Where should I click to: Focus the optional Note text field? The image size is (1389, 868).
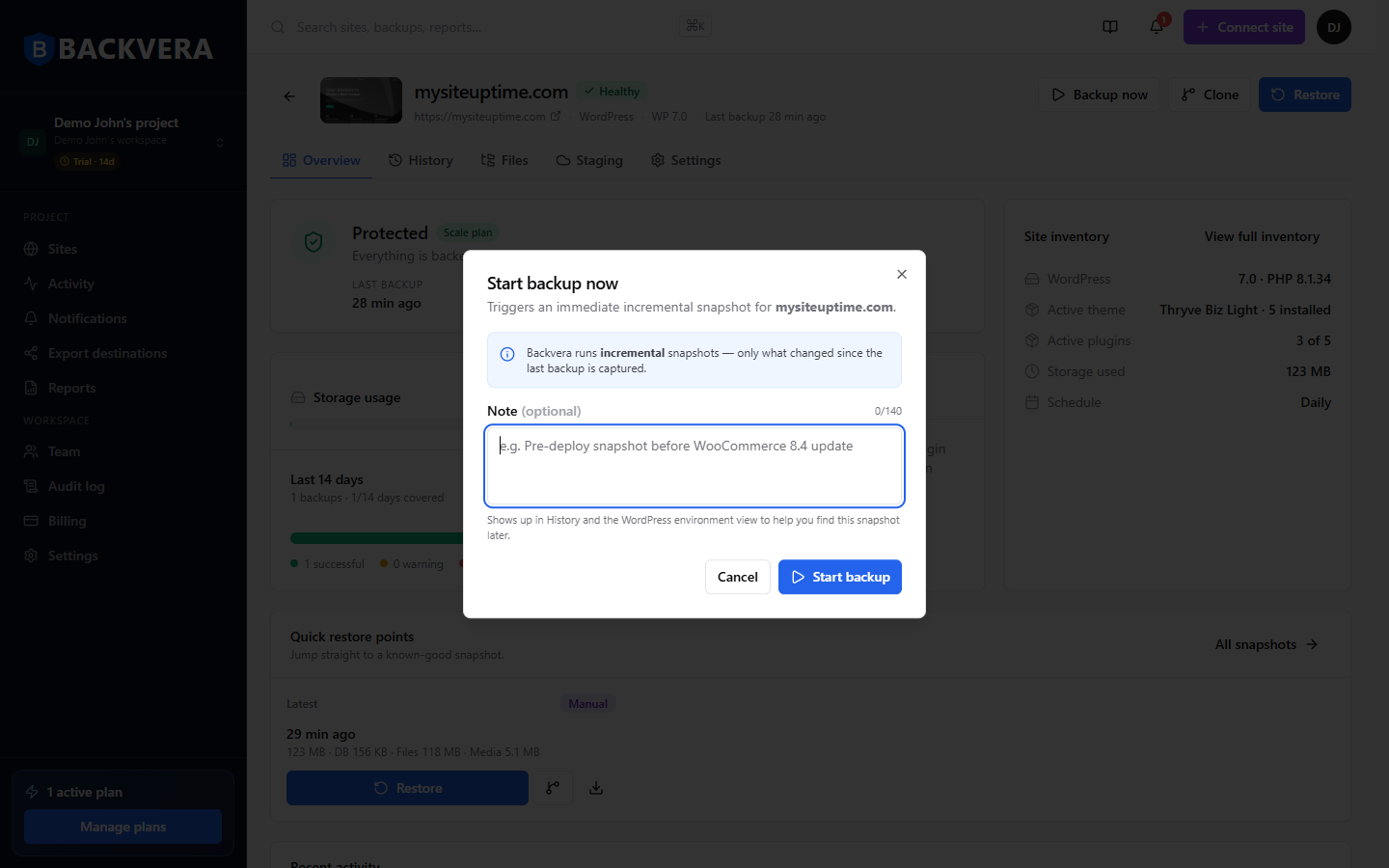click(x=694, y=466)
